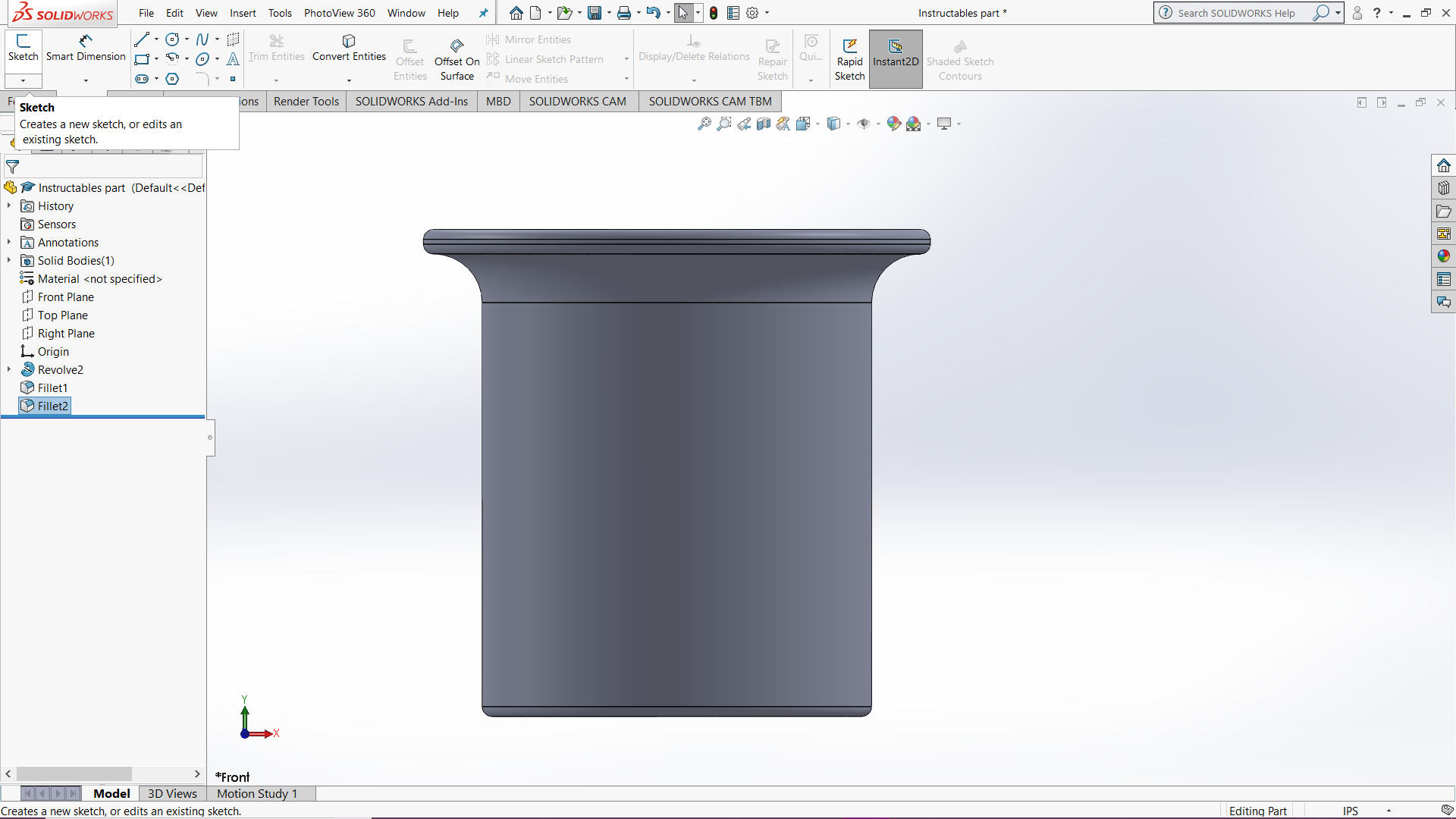Open the File menu
Image resolution: width=1456 pixels, height=819 pixels.
click(146, 13)
